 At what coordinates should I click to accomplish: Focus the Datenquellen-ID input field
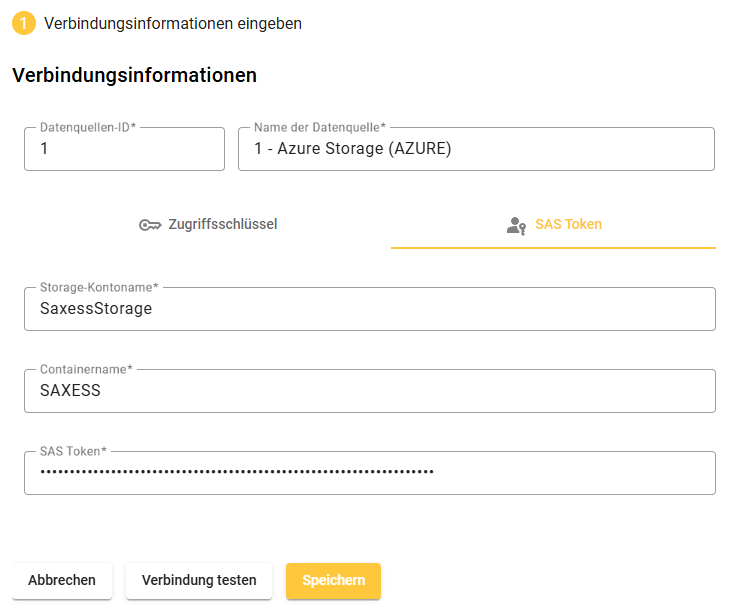(124, 150)
